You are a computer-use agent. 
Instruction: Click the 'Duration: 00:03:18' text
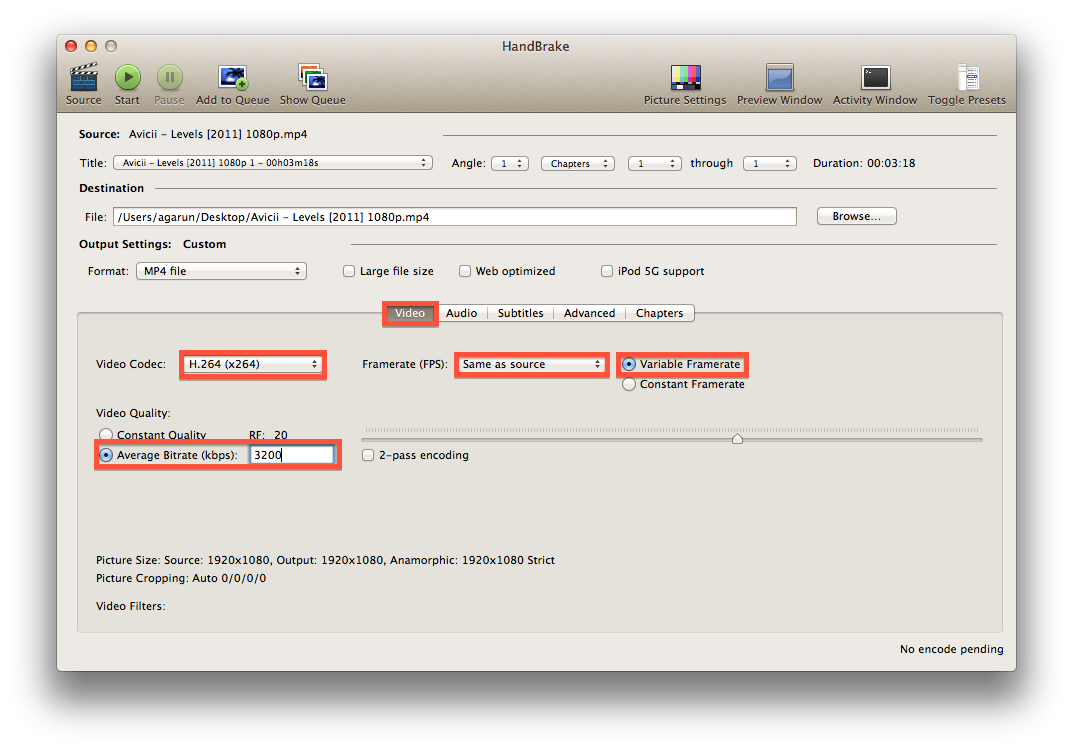point(864,163)
